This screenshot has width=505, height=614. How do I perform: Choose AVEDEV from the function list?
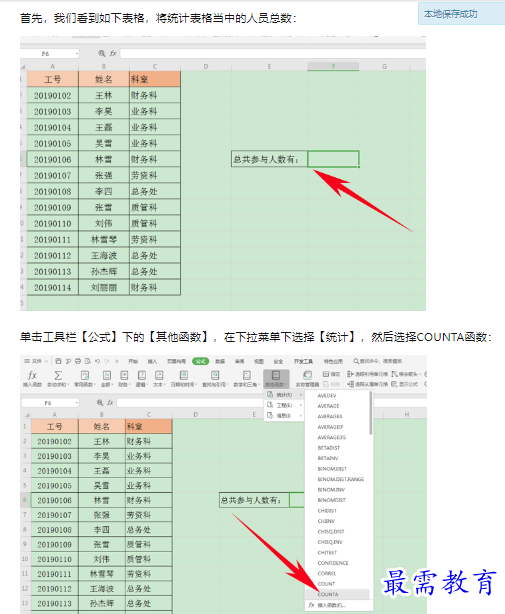click(x=327, y=395)
